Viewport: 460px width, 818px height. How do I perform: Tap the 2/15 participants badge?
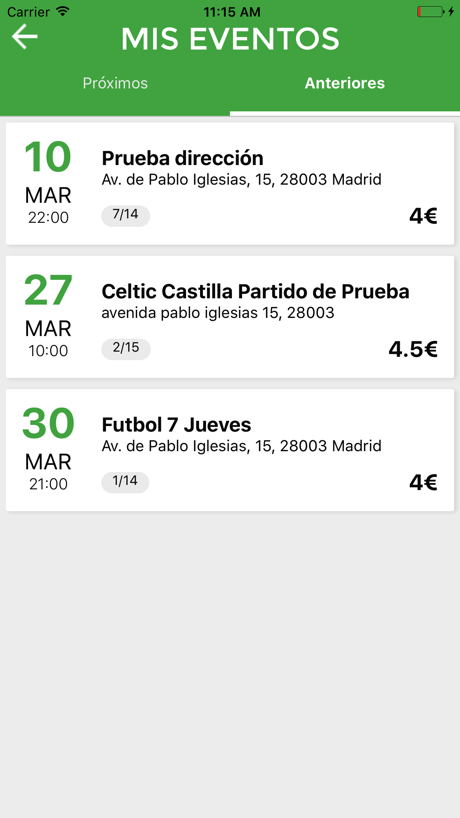[x=126, y=349]
